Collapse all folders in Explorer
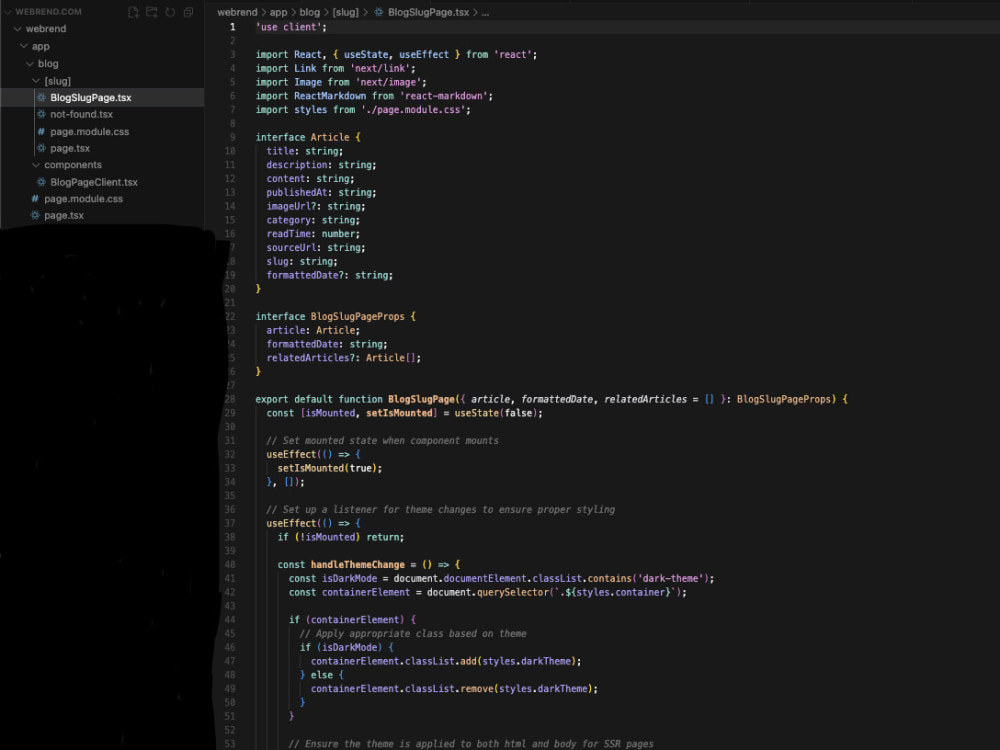The height and width of the screenshot is (750, 1000). pos(188,12)
